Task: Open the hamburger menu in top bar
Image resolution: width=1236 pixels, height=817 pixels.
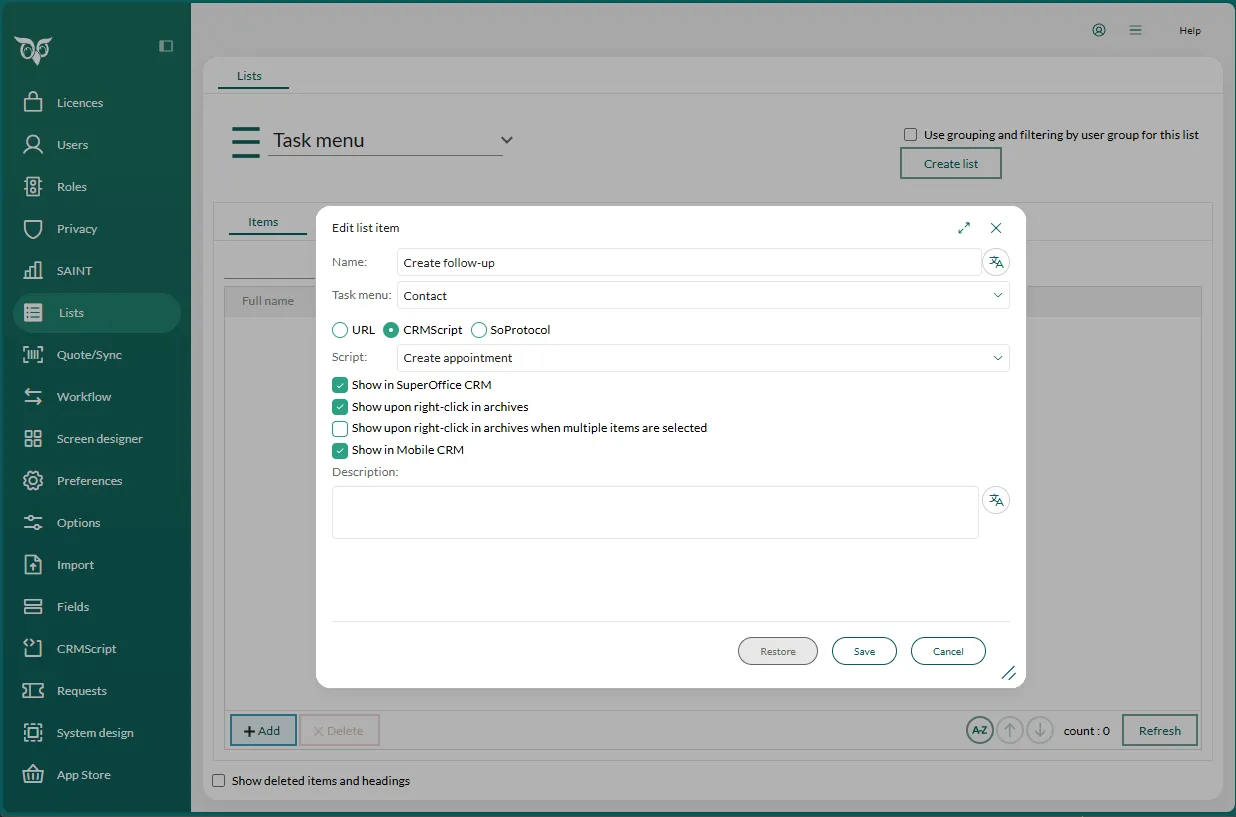Action: [1135, 30]
